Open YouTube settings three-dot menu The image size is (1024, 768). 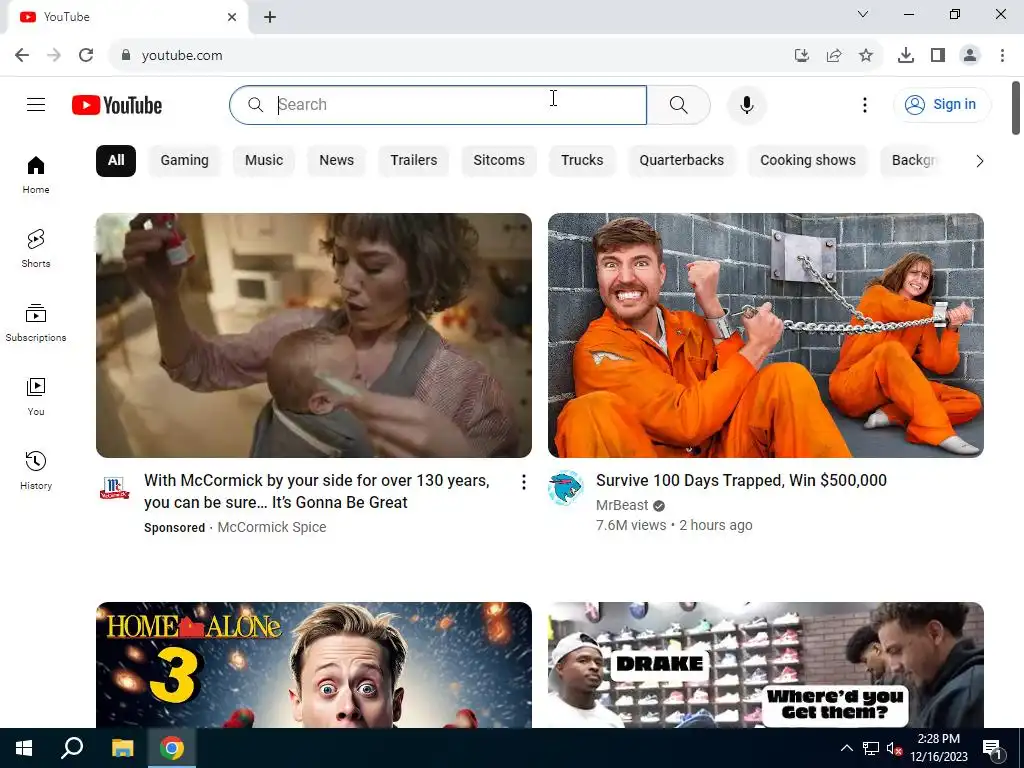[865, 104]
